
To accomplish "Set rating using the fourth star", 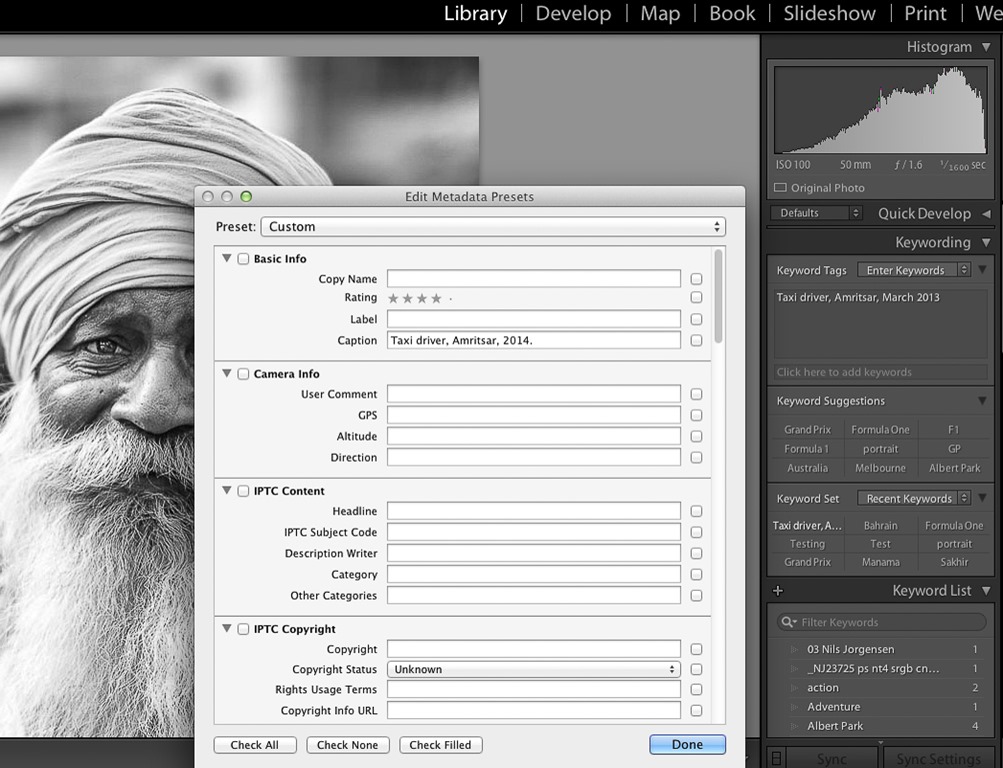I will [x=436, y=298].
